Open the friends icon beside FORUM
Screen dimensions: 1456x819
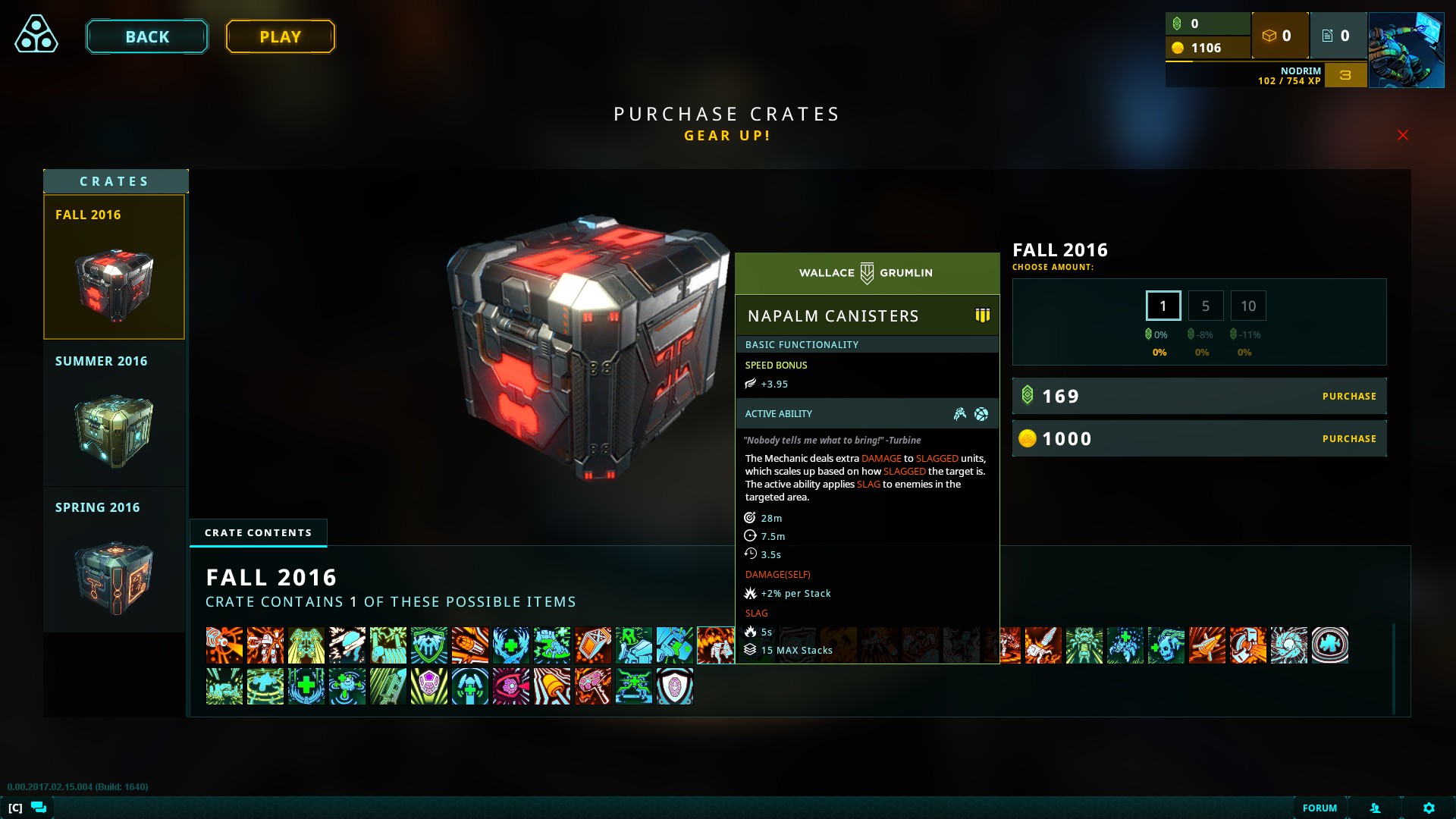(1375, 808)
